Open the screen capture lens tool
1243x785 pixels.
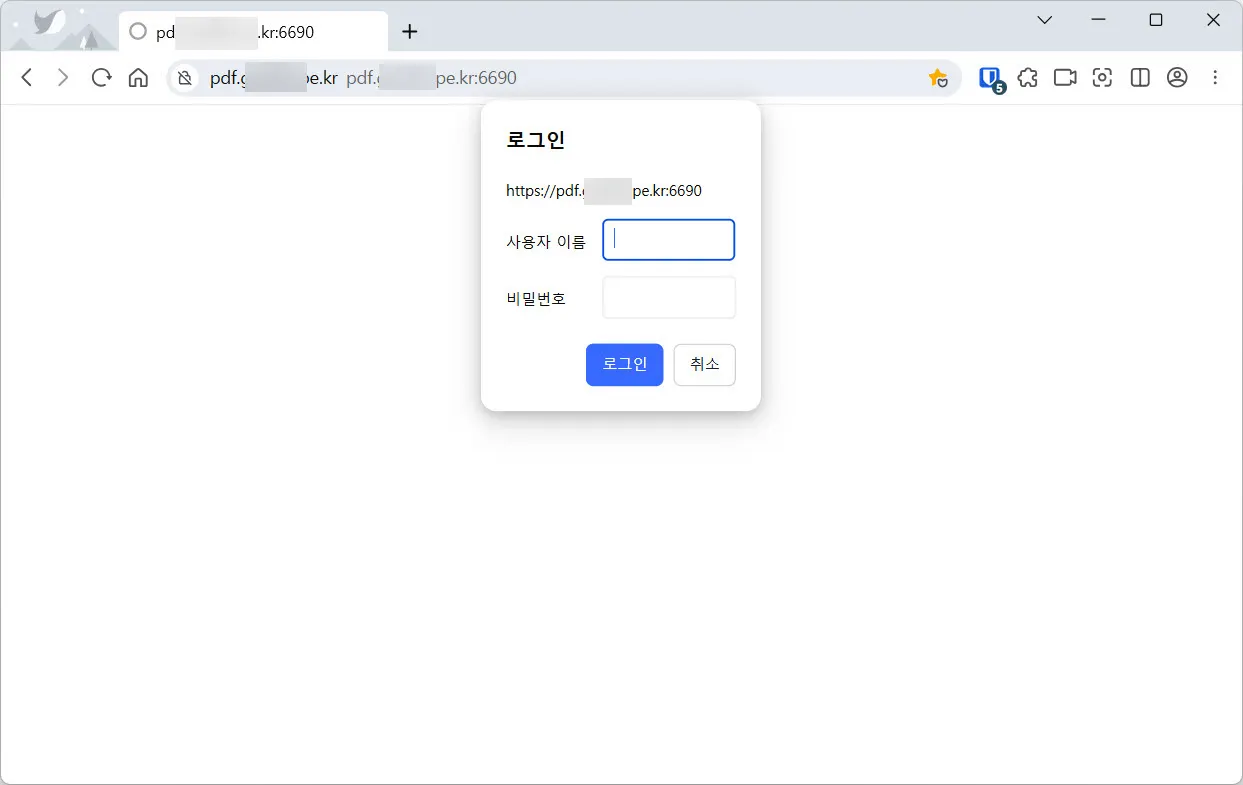tap(1102, 77)
